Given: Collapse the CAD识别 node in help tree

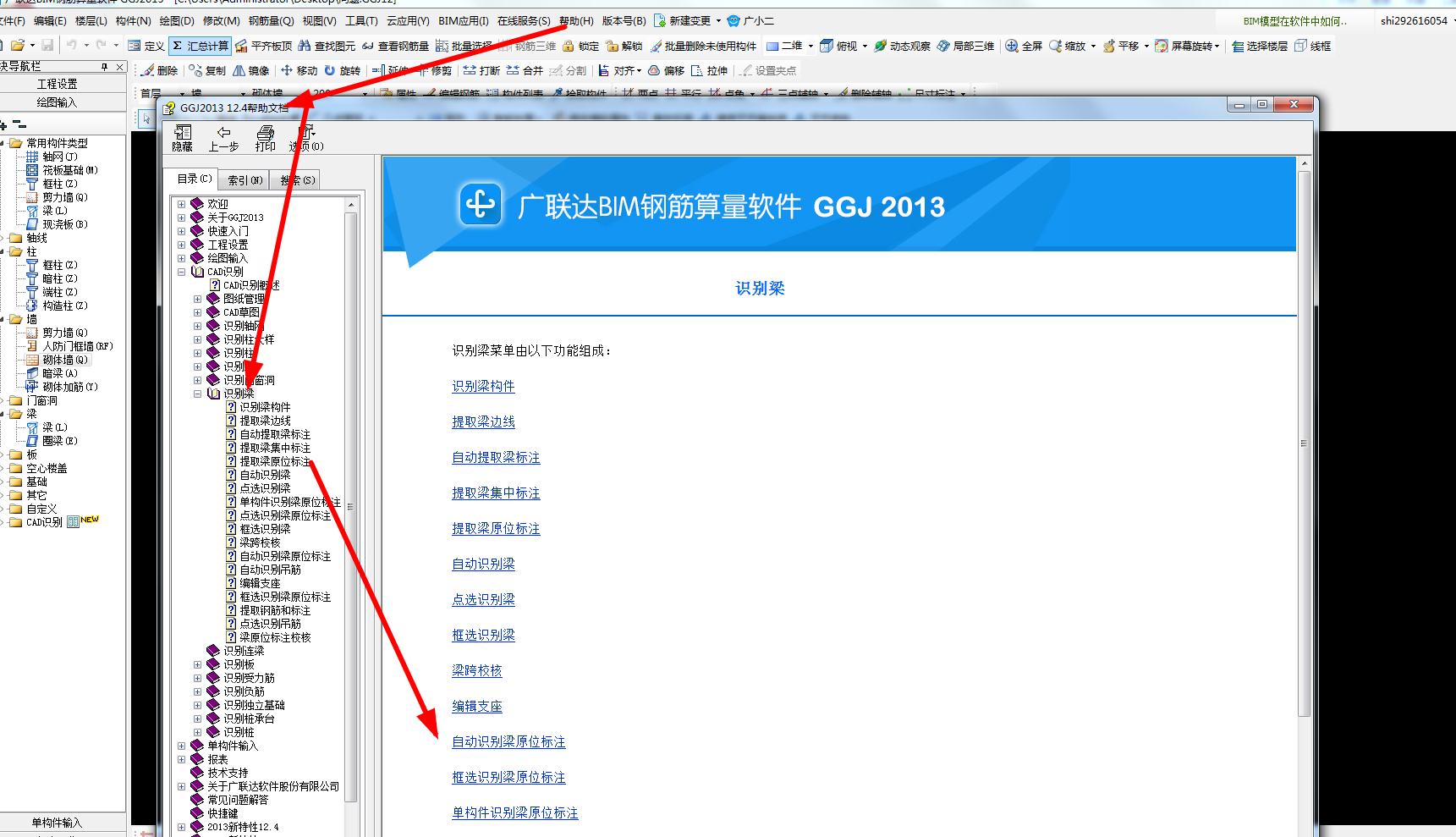Looking at the screenshot, I should coord(181,272).
